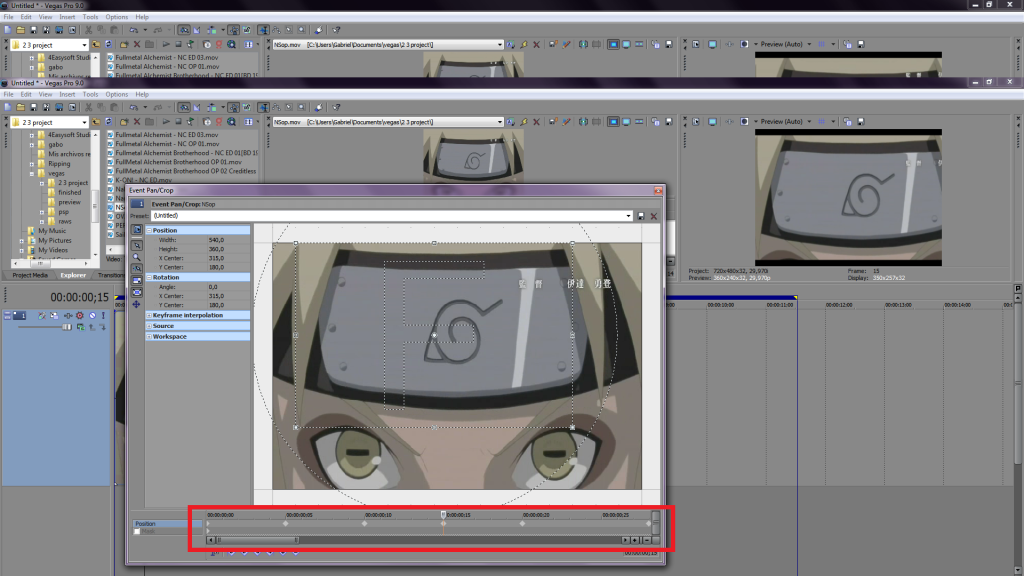Switch to the Explorer tab
The image size is (1024, 576).
click(73, 276)
